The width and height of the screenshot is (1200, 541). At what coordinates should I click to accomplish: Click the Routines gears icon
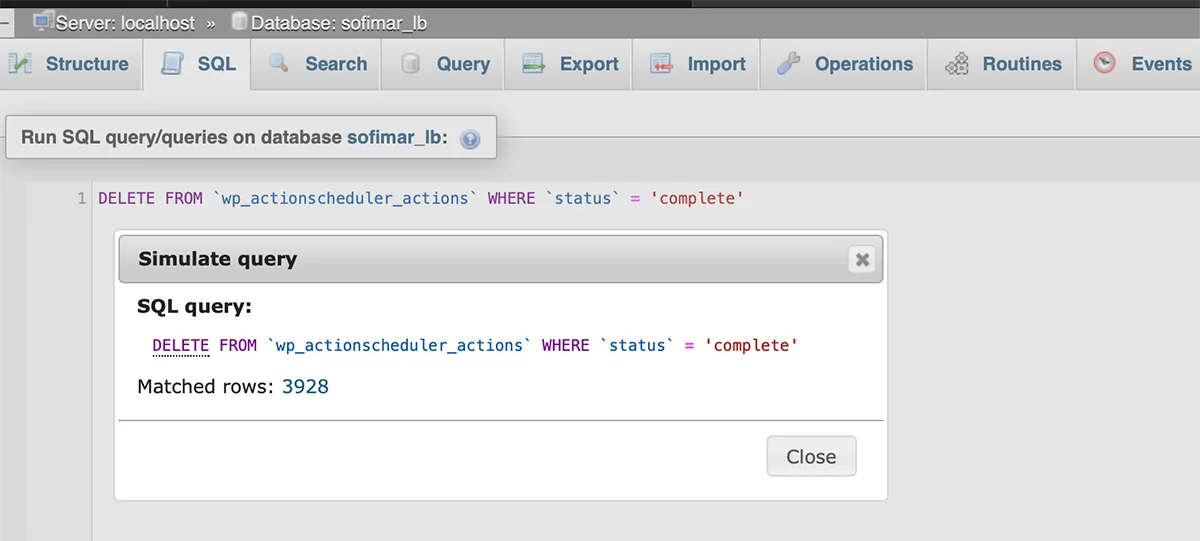(x=957, y=64)
